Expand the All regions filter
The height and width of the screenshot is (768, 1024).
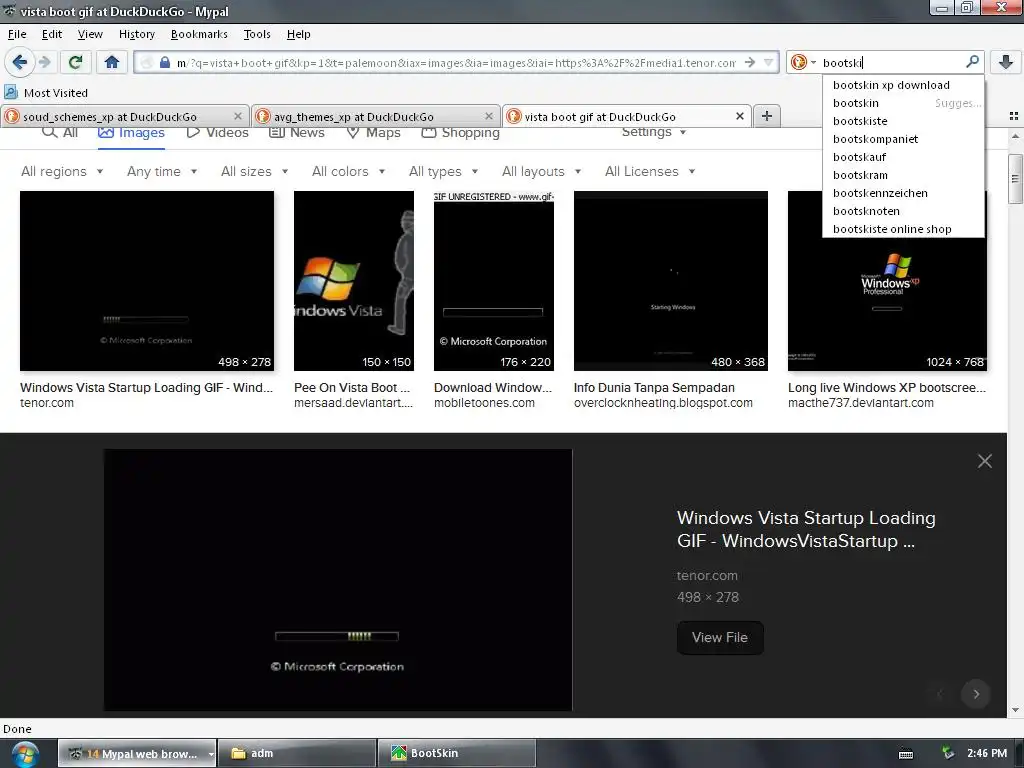[x=62, y=171]
